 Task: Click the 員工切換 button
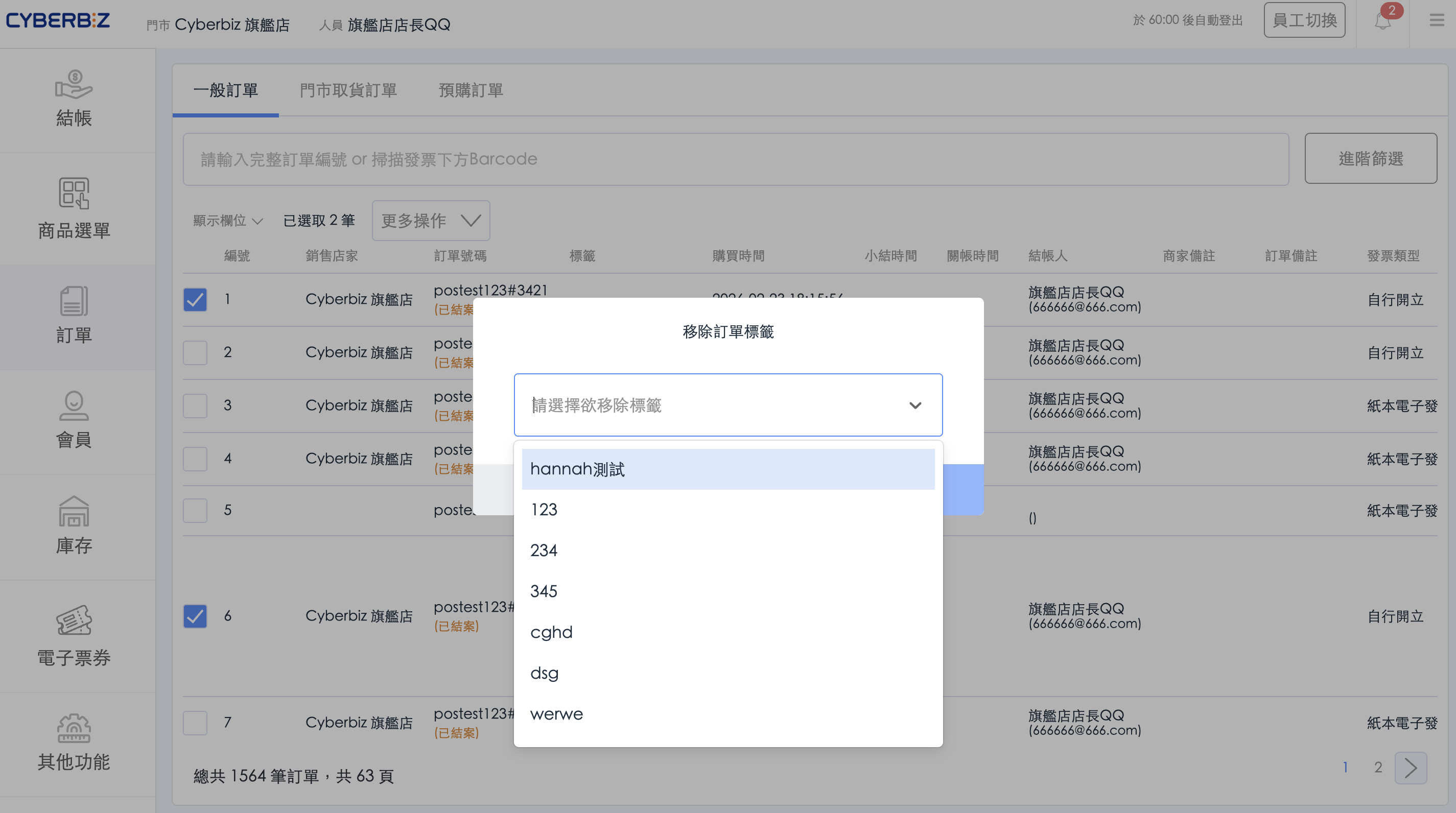(1304, 20)
